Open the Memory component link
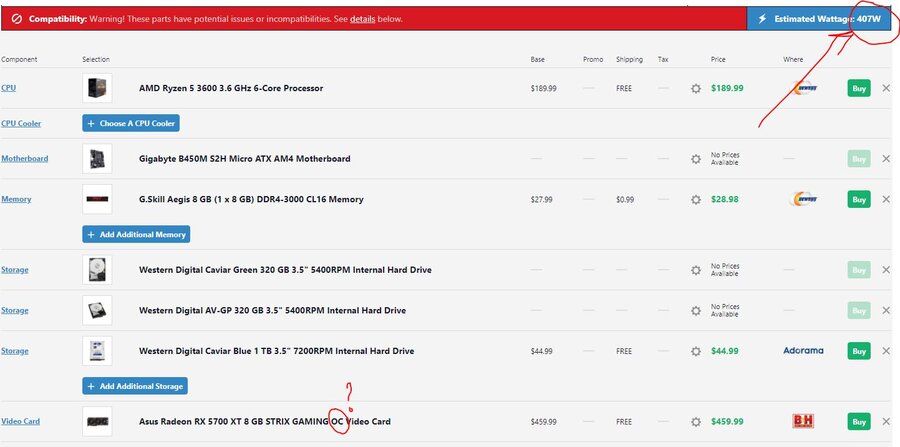Viewport: 900px width, 447px height. pyautogui.click(x=16, y=199)
